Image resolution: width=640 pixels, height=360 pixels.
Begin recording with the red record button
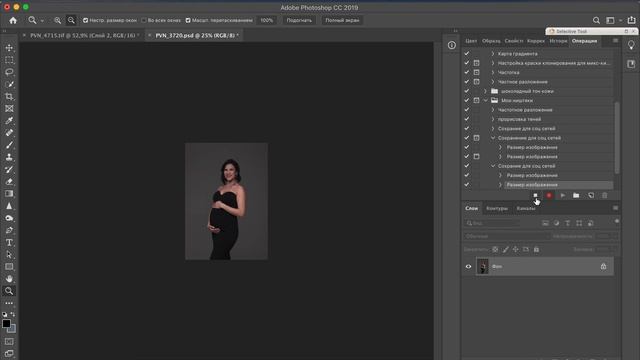click(549, 196)
